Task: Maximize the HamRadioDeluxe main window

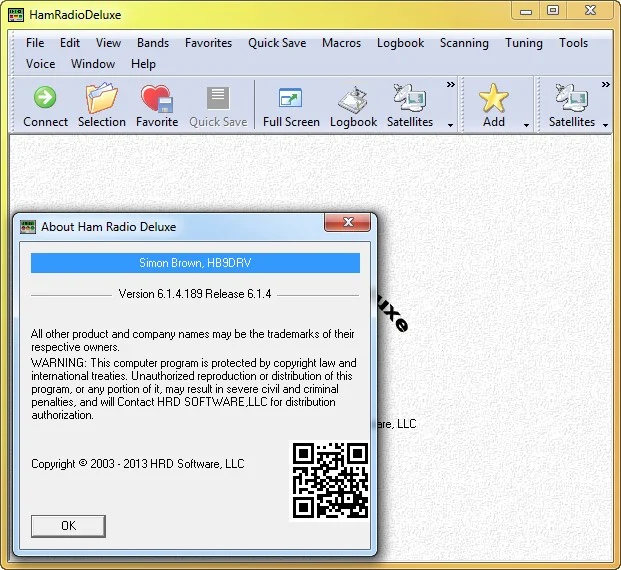Action: [553, 11]
